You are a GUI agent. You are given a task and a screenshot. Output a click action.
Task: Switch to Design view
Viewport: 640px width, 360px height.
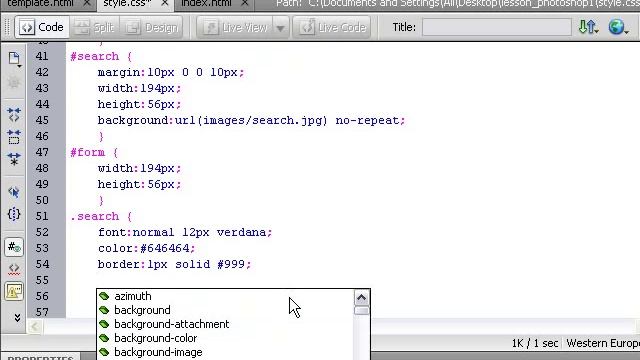[x=152, y=27]
